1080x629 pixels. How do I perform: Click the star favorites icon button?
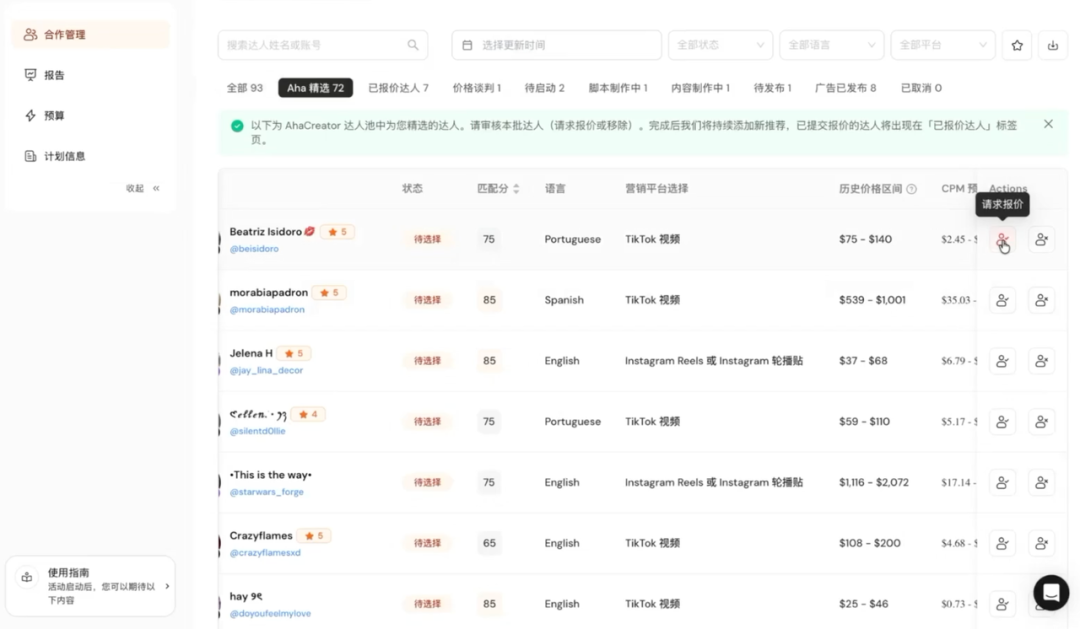(1017, 45)
